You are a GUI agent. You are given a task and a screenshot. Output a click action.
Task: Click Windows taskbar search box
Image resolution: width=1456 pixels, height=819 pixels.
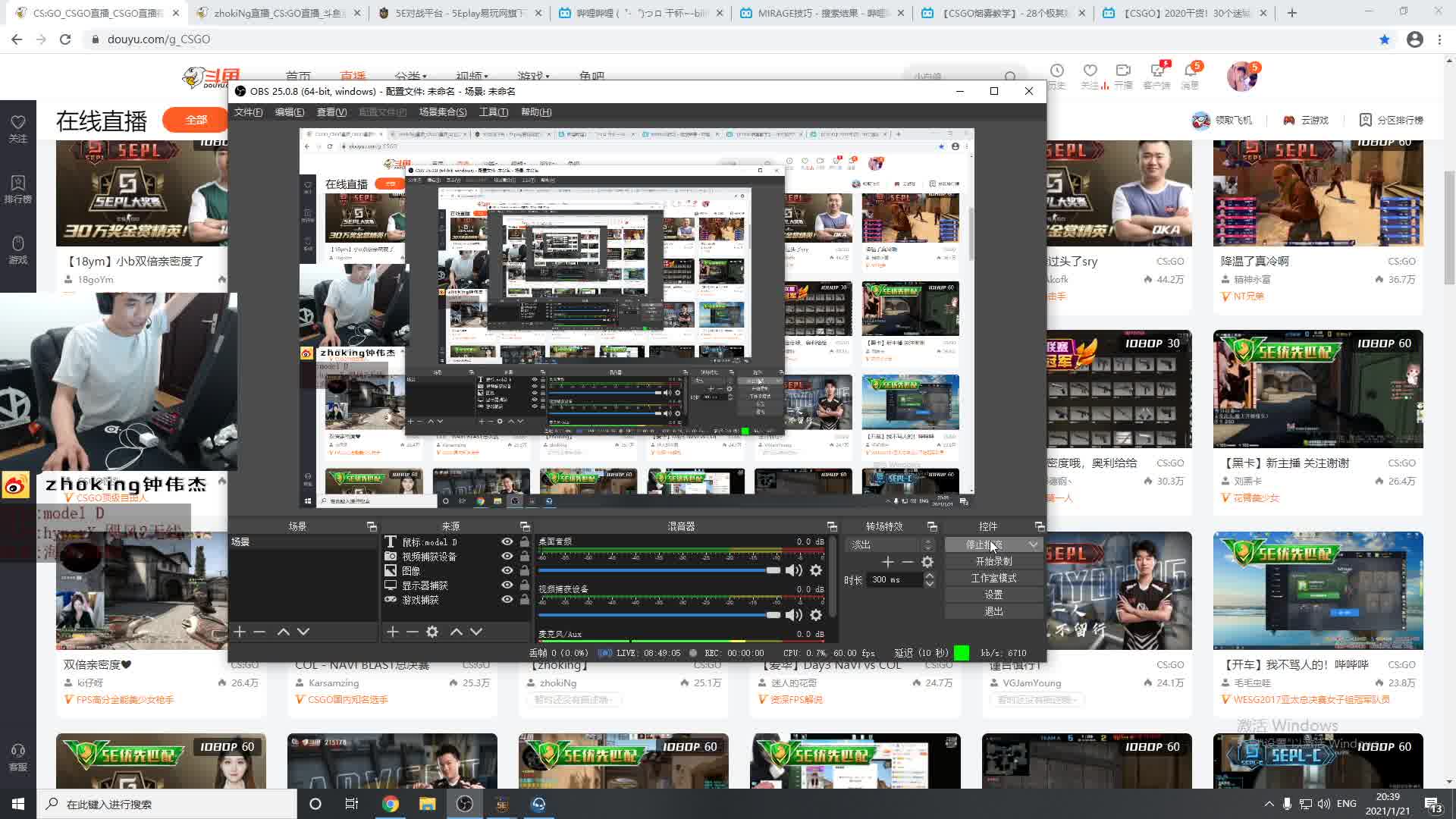(167, 804)
